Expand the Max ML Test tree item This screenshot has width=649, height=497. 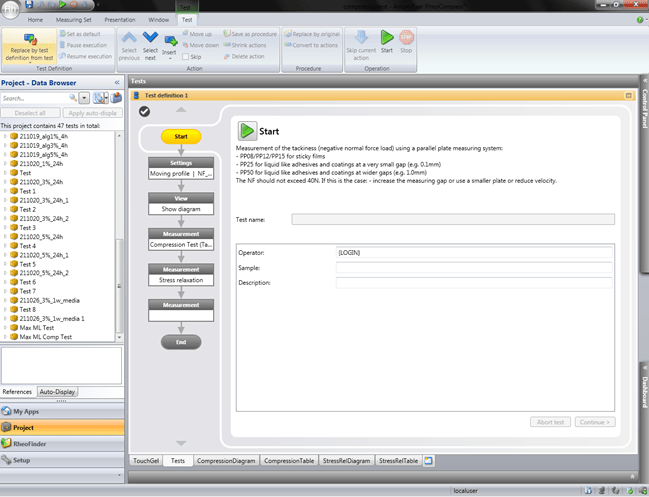6,328
